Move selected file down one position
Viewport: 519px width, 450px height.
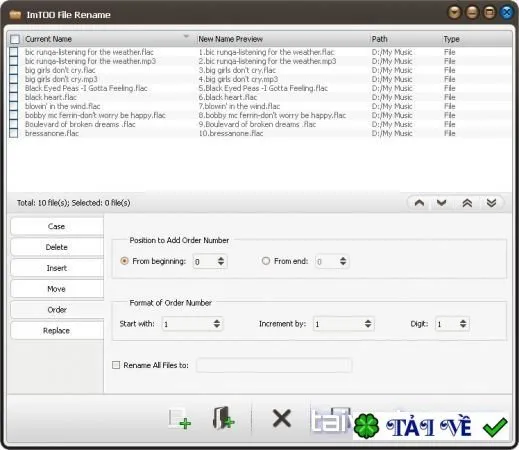(x=442, y=203)
